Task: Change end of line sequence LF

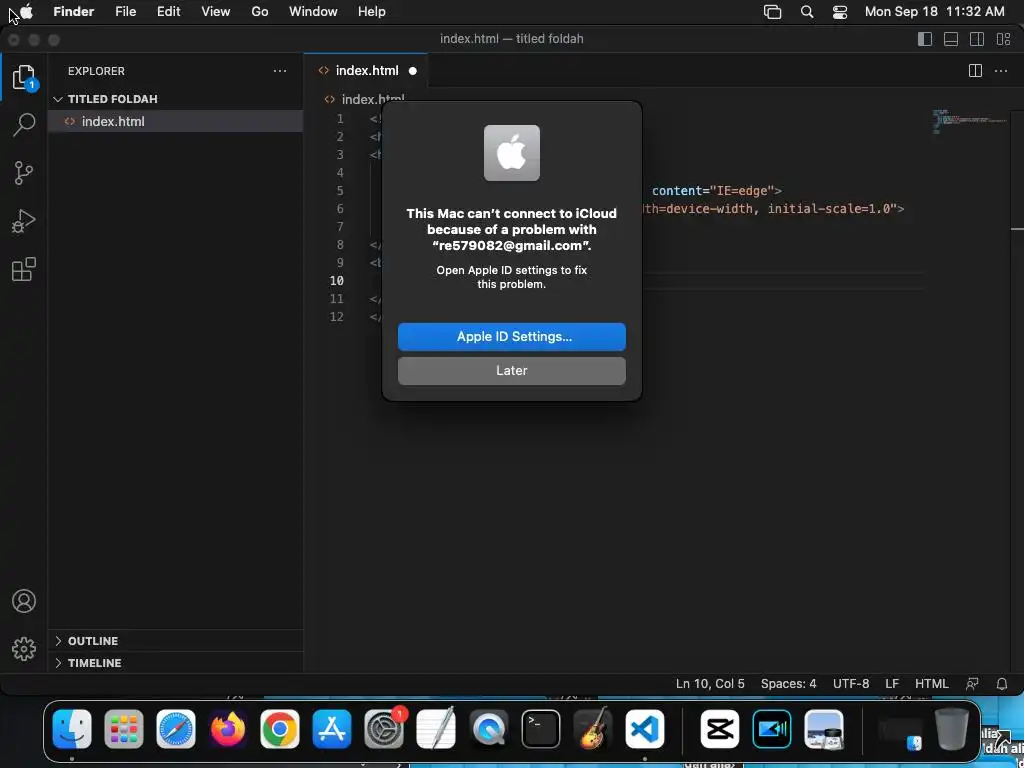Action: coord(892,684)
